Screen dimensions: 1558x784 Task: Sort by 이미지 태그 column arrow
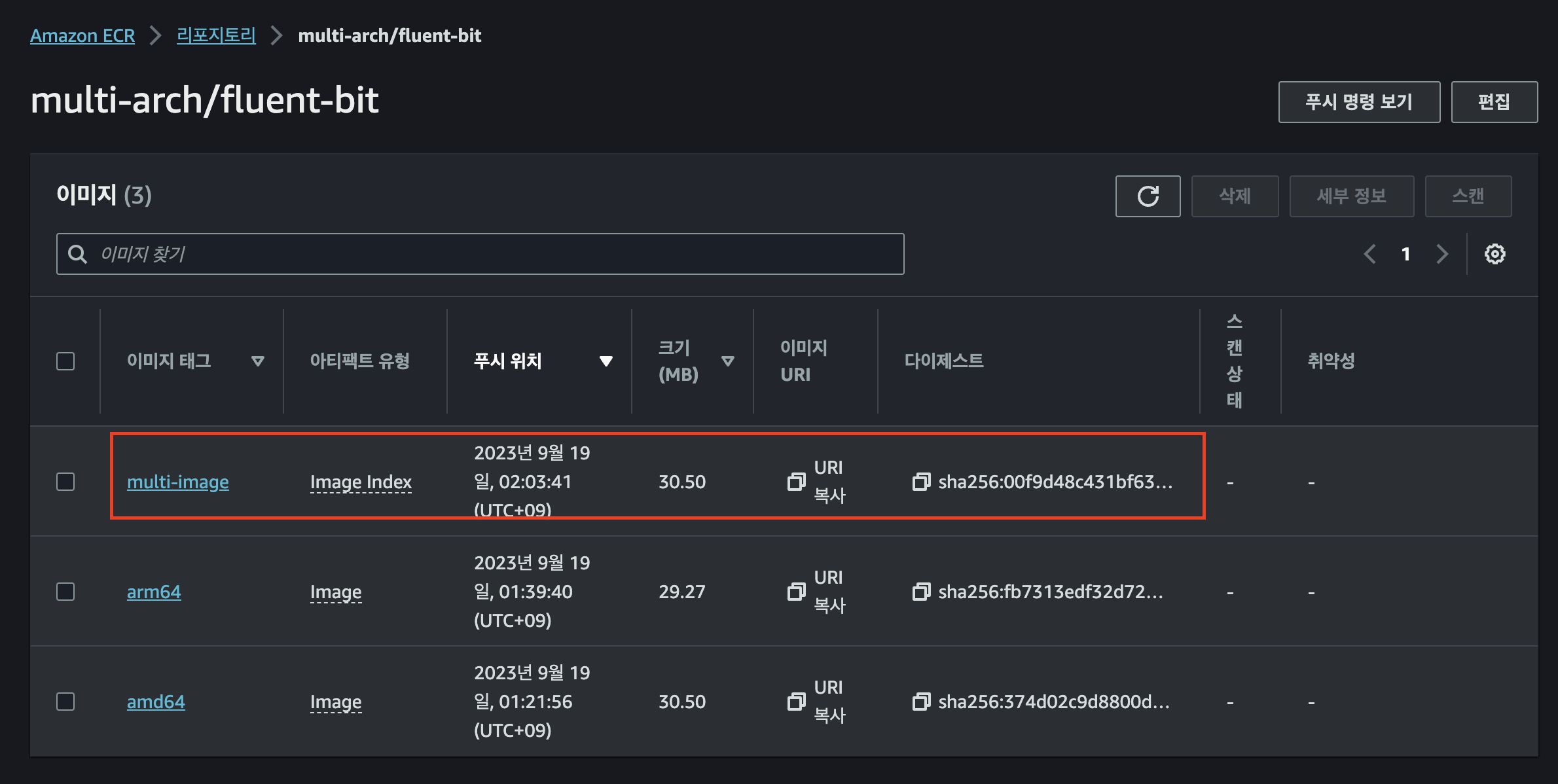[258, 361]
